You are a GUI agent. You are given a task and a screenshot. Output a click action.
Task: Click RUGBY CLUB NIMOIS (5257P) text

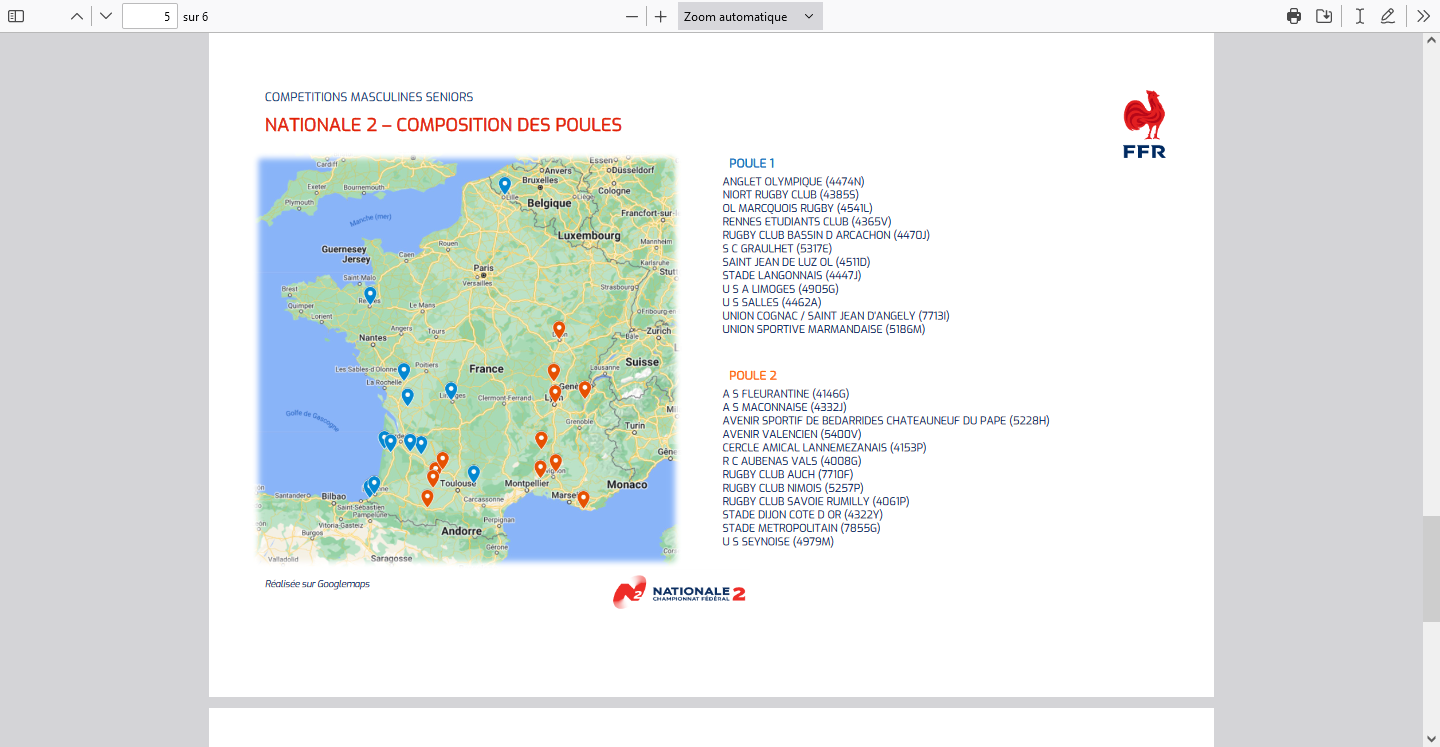(793, 489)
